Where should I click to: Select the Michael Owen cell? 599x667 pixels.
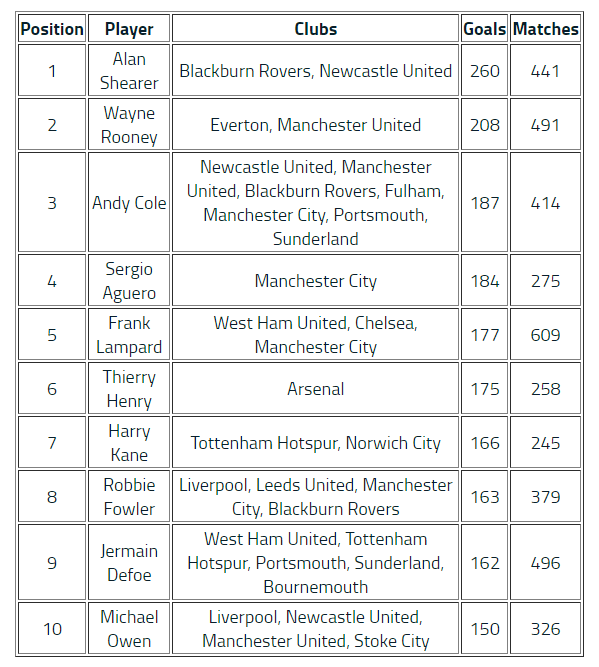[x=129, y=628]
